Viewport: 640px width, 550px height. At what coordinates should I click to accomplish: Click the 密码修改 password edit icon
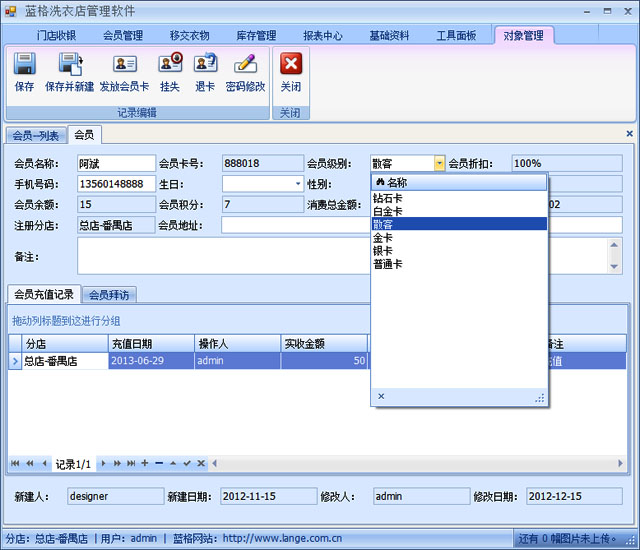[x=245, y=64]
